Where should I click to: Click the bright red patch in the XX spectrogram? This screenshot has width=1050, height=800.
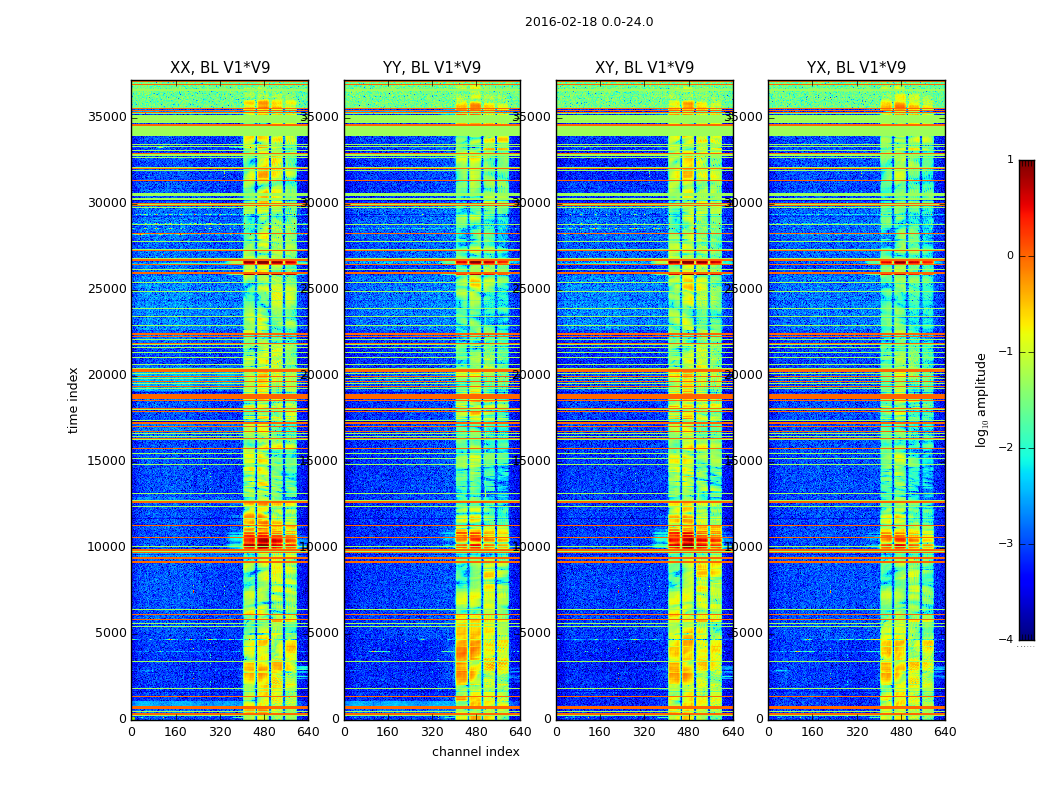pyautogui.click(x=269, y=540)
